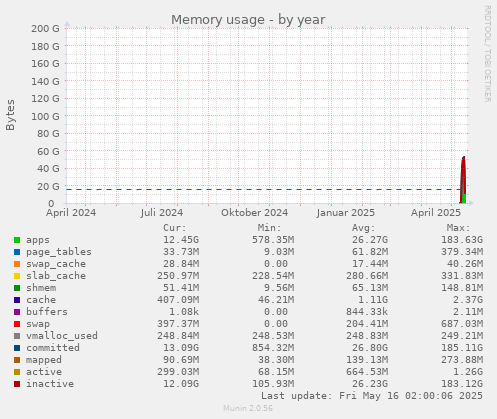Click swap max value 687.03M
The image size is (497, 419).
462,324
